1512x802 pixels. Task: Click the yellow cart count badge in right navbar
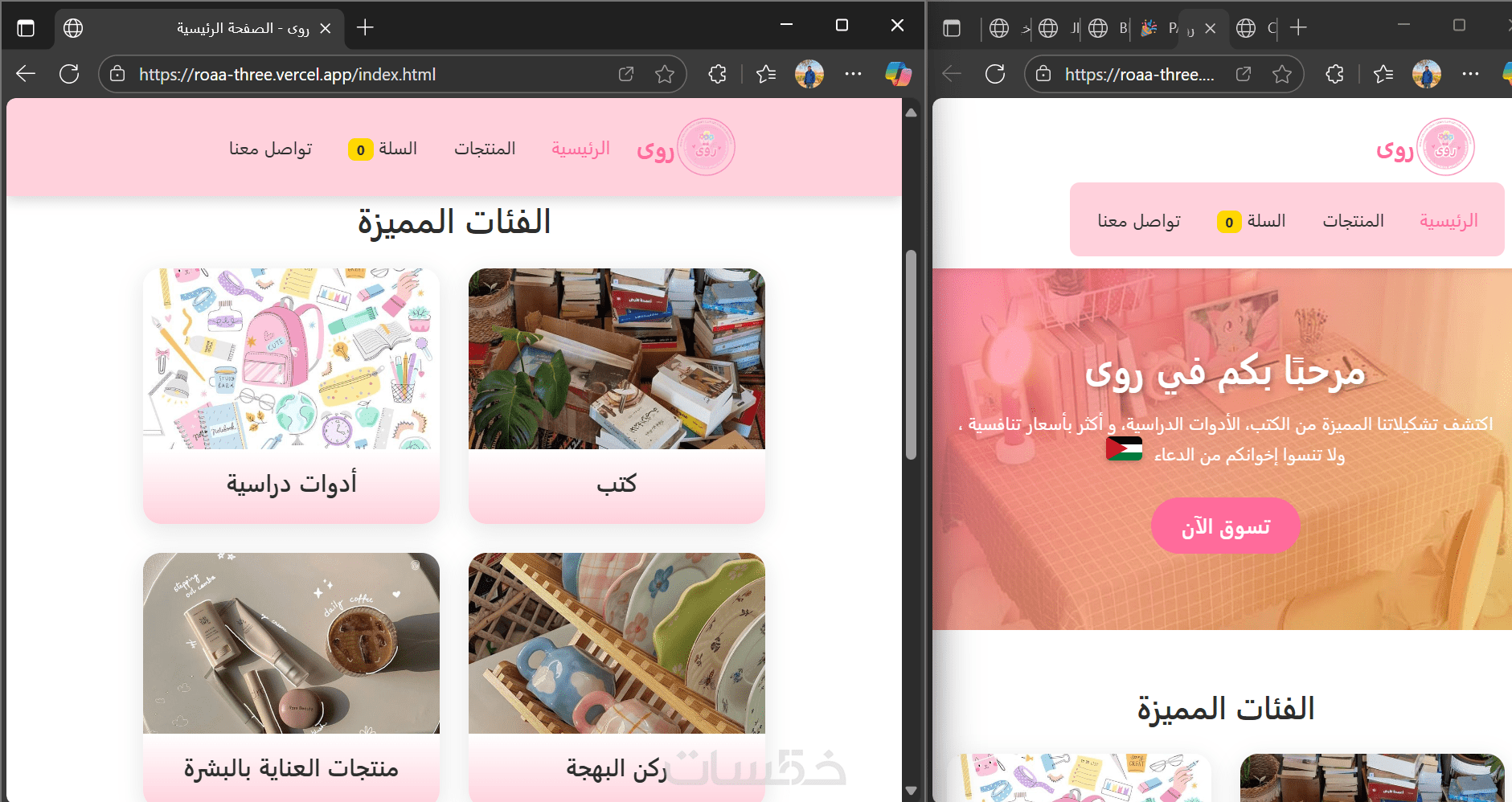(x=1229, y=222)
